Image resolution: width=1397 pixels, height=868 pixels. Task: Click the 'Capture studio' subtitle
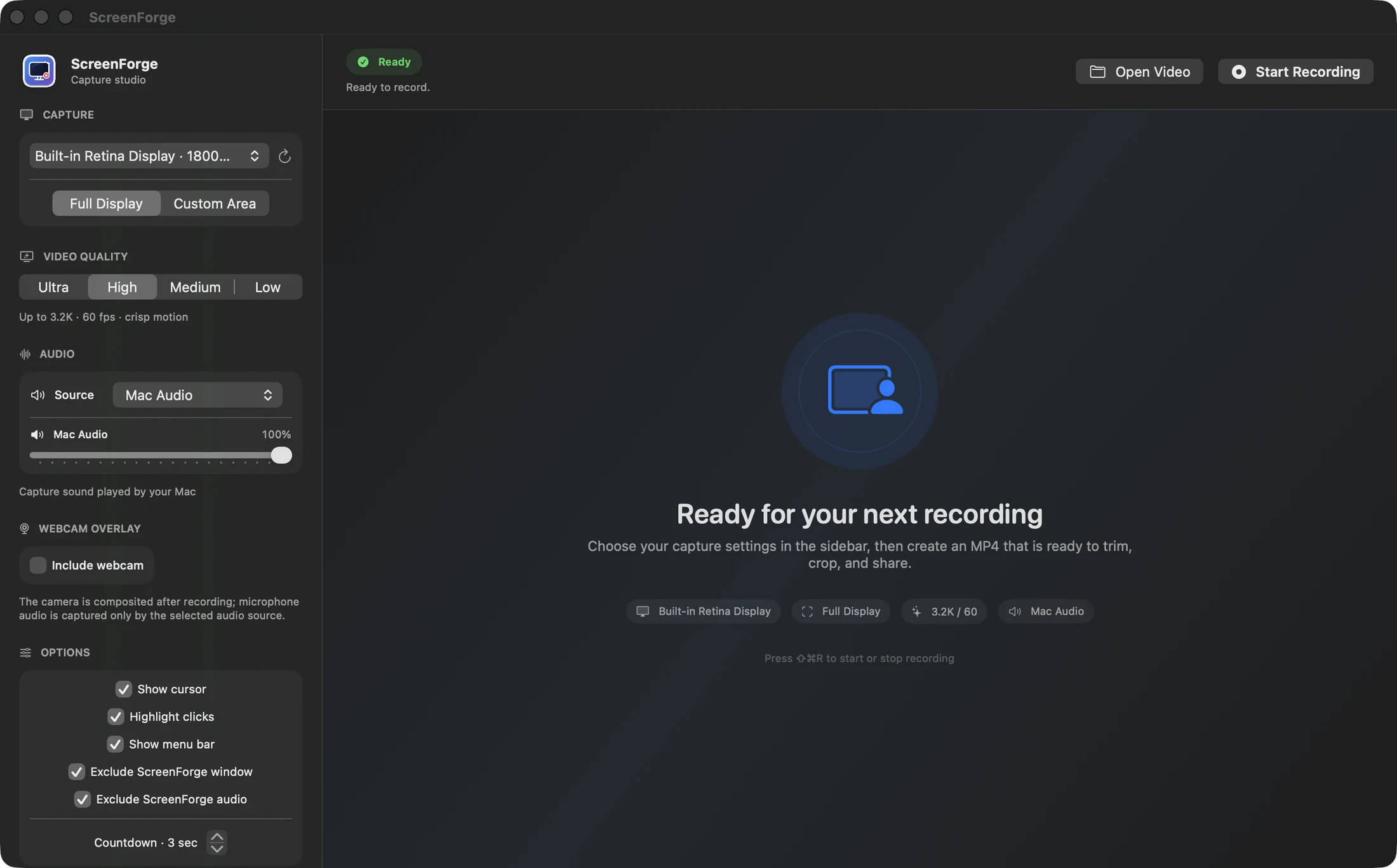pyautogui.click(x=108, y=80)
